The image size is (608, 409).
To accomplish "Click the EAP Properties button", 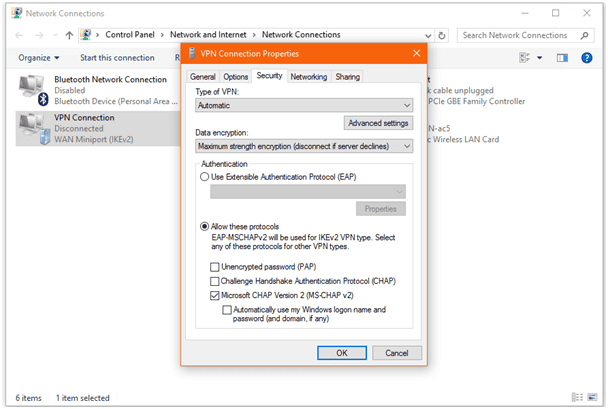I will [x=381, y=209].
